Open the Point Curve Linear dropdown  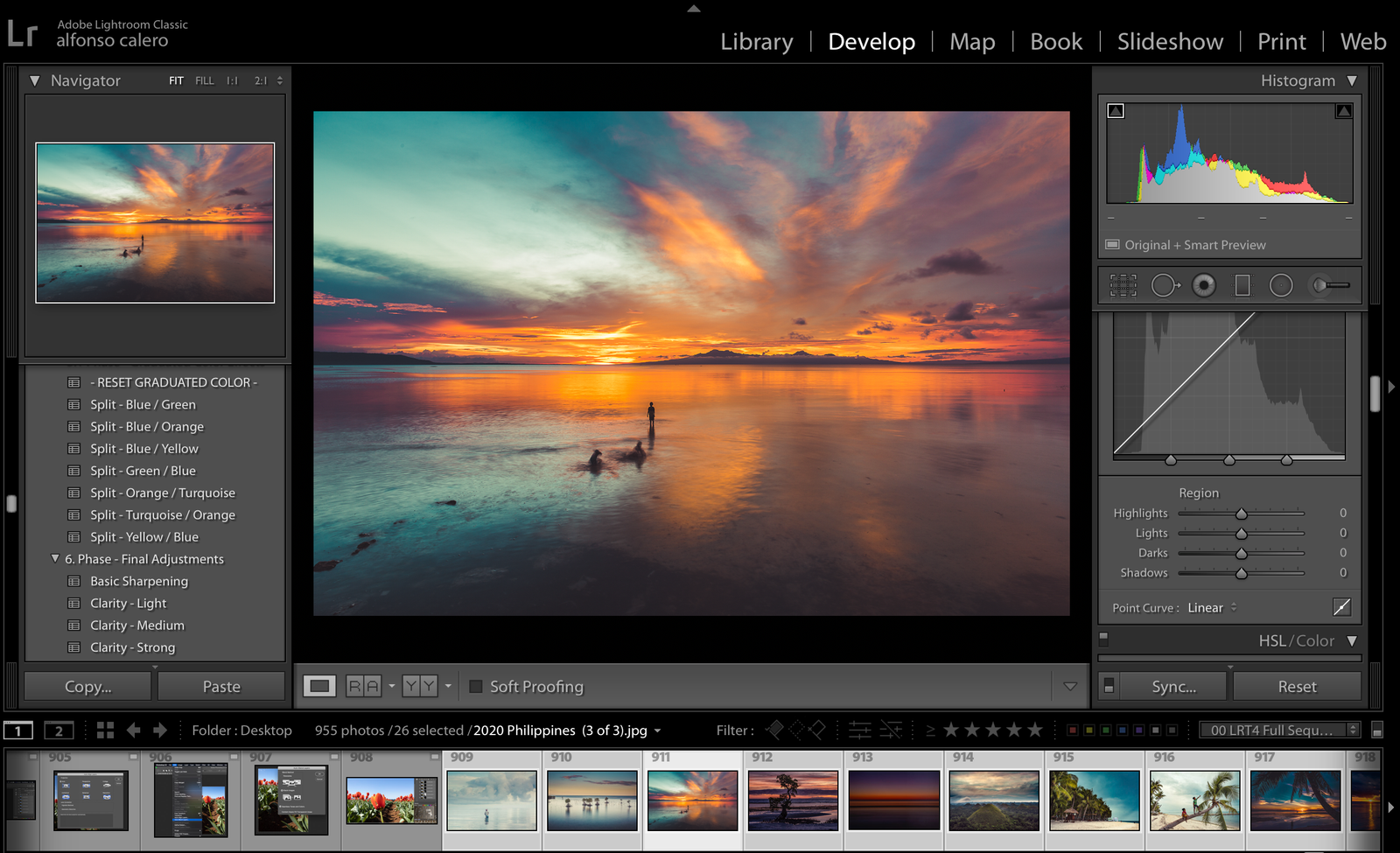click(1210, 607)
